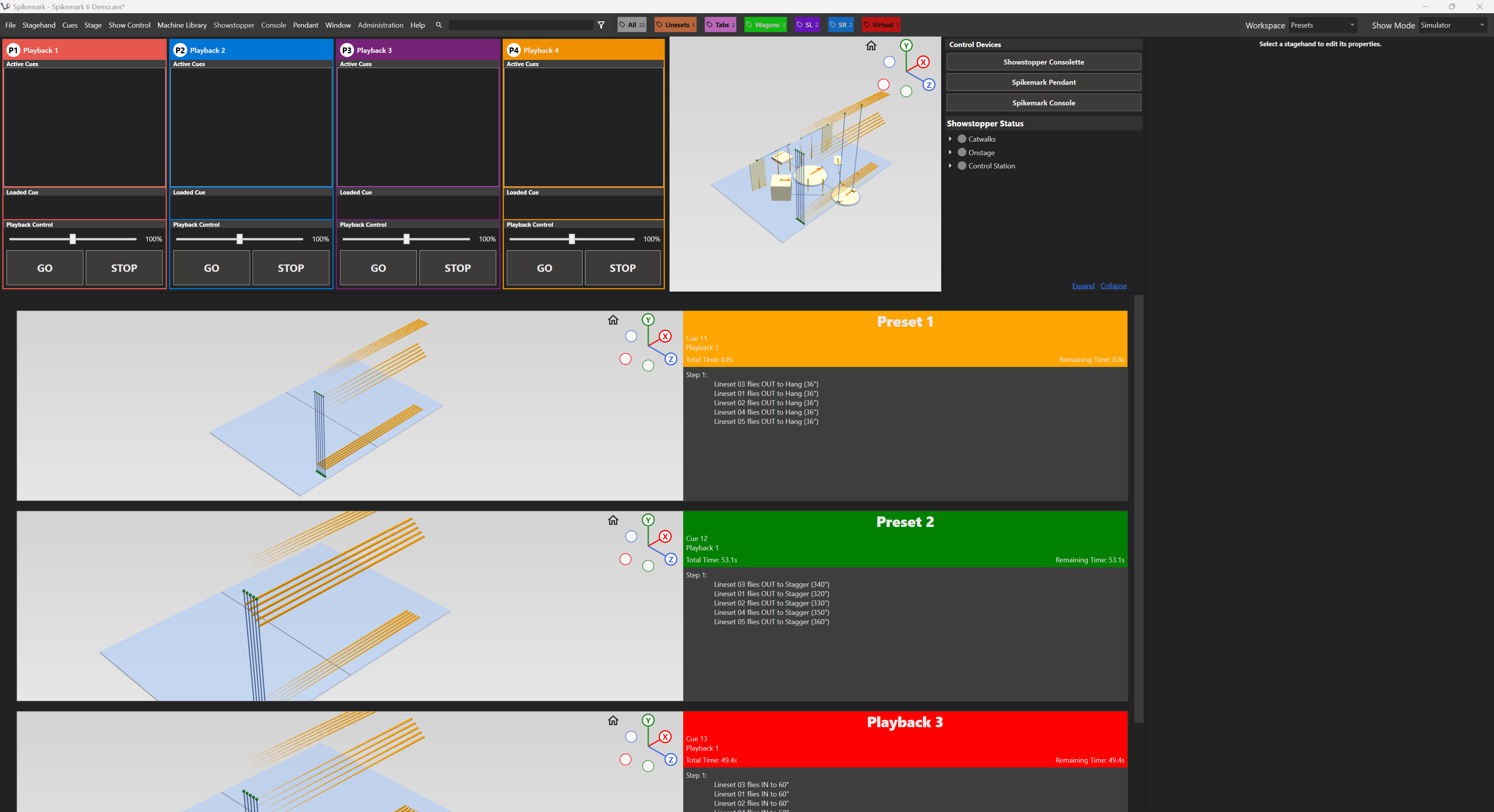Click red empty axis circle in Preset 1 view
Screen dimensions: 1494x812
pyautogui.click(x=625, y=359)
